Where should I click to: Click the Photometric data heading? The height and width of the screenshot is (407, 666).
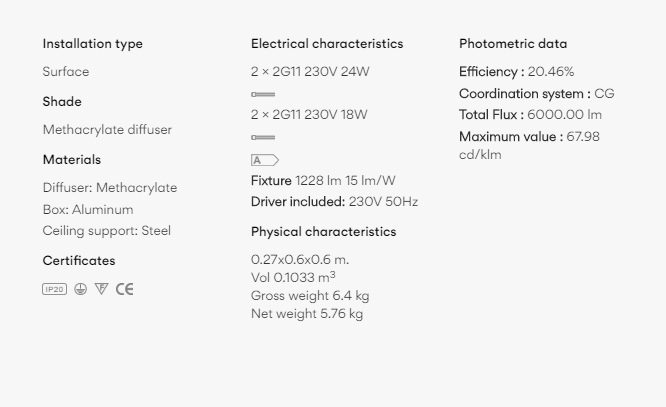click(513, 44)
